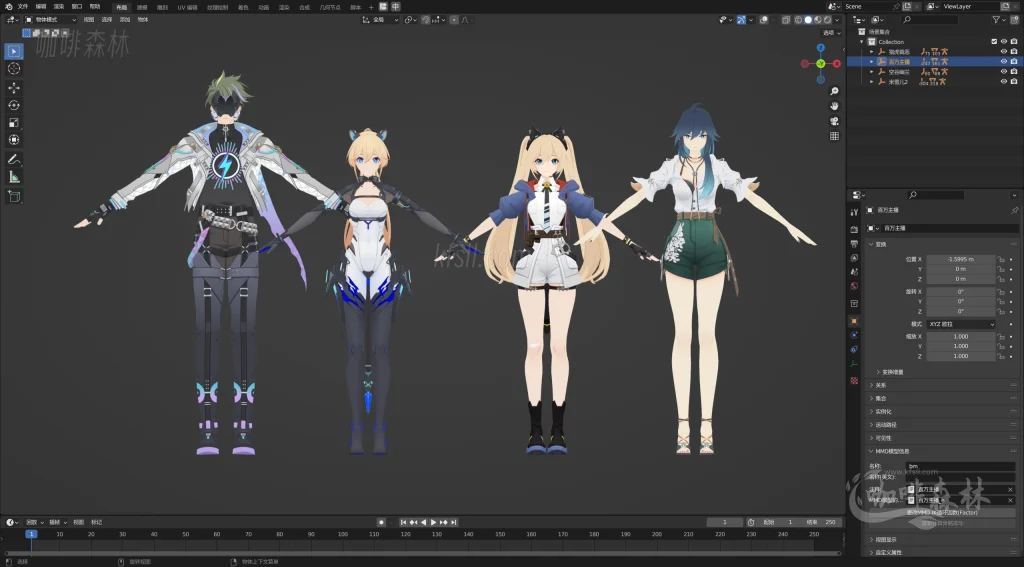Screen dimensions: 1024x567
Task: Open the Object Data properties tab
Action: [854, 364]
